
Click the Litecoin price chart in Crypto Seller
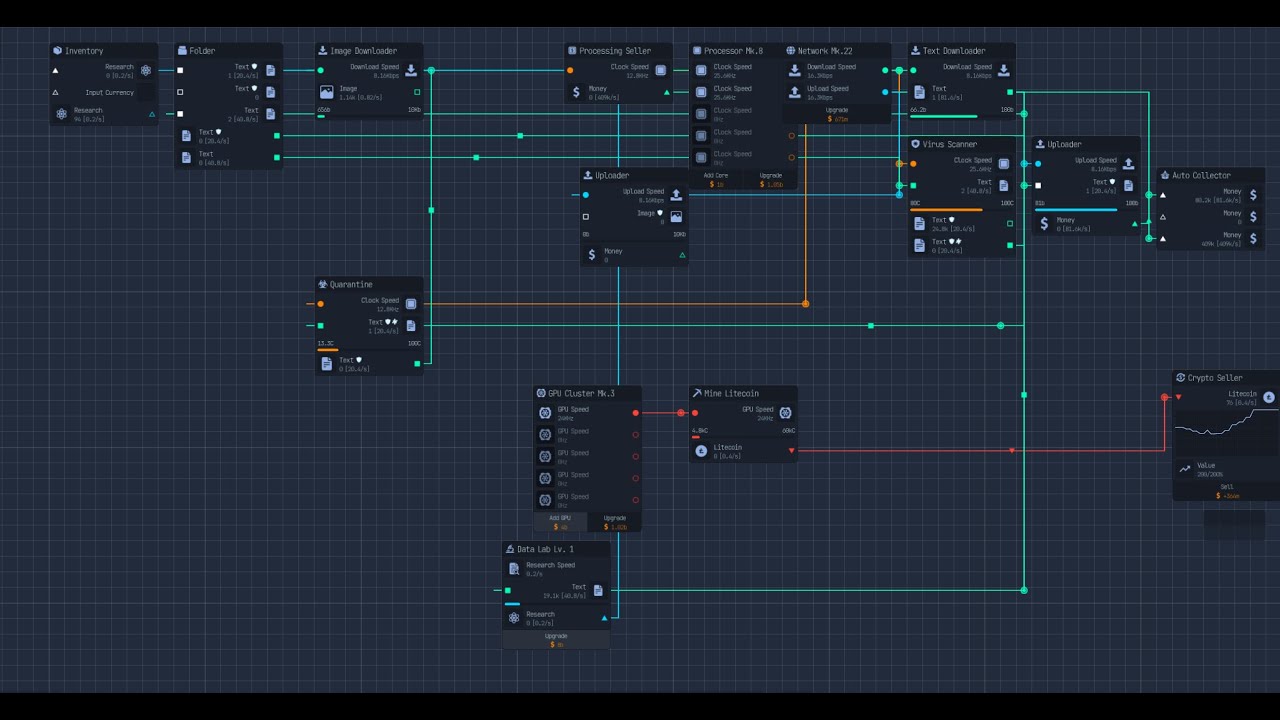click(1227, 432)
